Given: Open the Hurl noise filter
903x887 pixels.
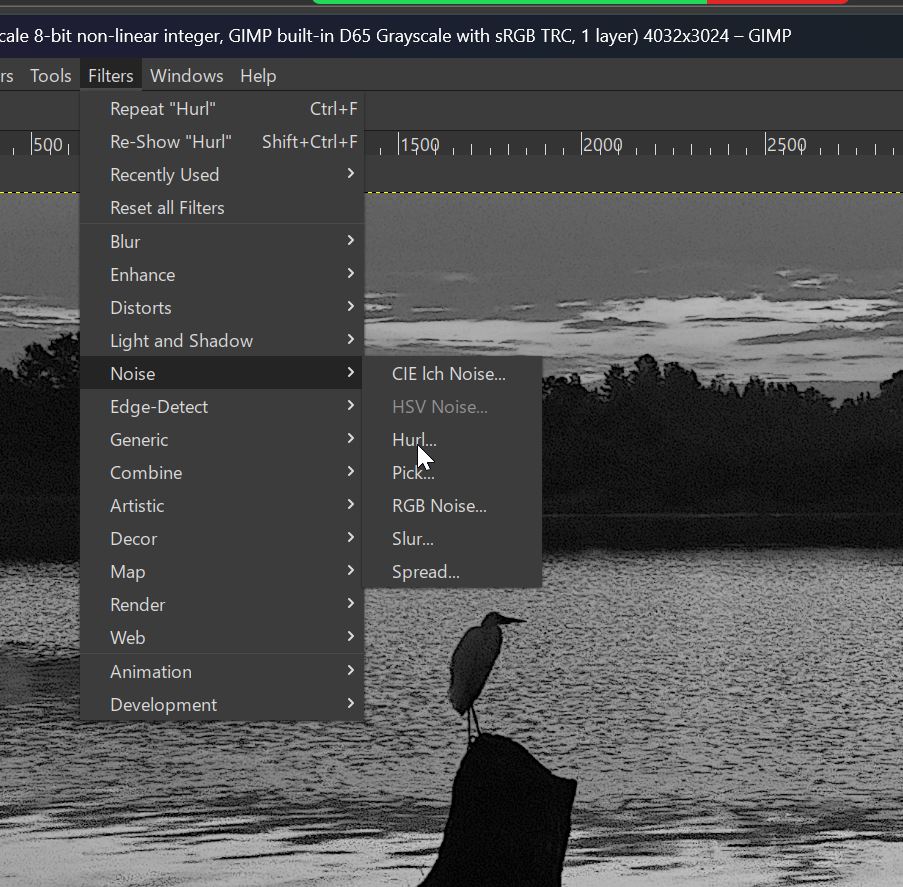Looking at the screenshot, I should (413, 439).
